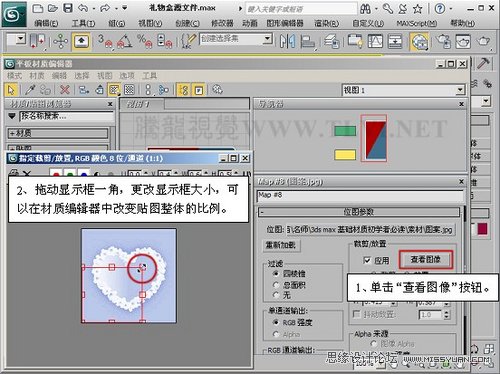The image size is (500, 374).
Task: Select the Mirror tool in main toolbar
Action: tap(287, 41)
